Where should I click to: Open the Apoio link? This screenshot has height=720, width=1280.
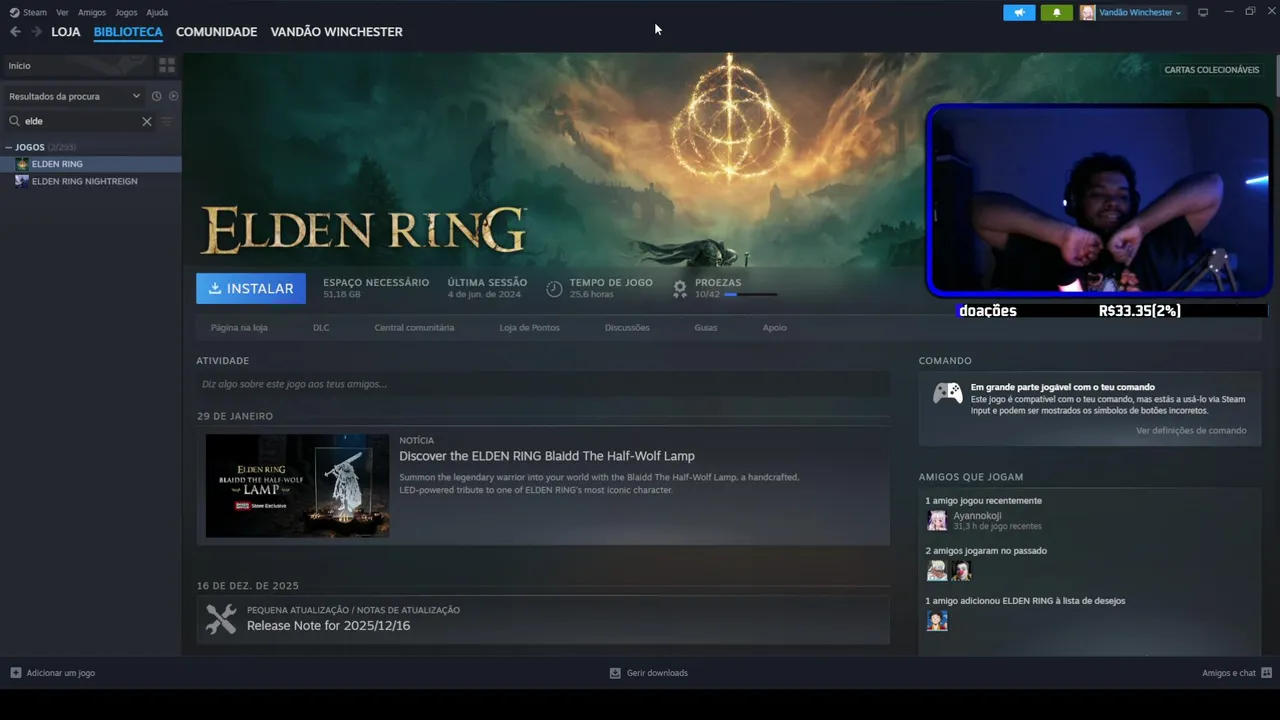coord(774,328)
